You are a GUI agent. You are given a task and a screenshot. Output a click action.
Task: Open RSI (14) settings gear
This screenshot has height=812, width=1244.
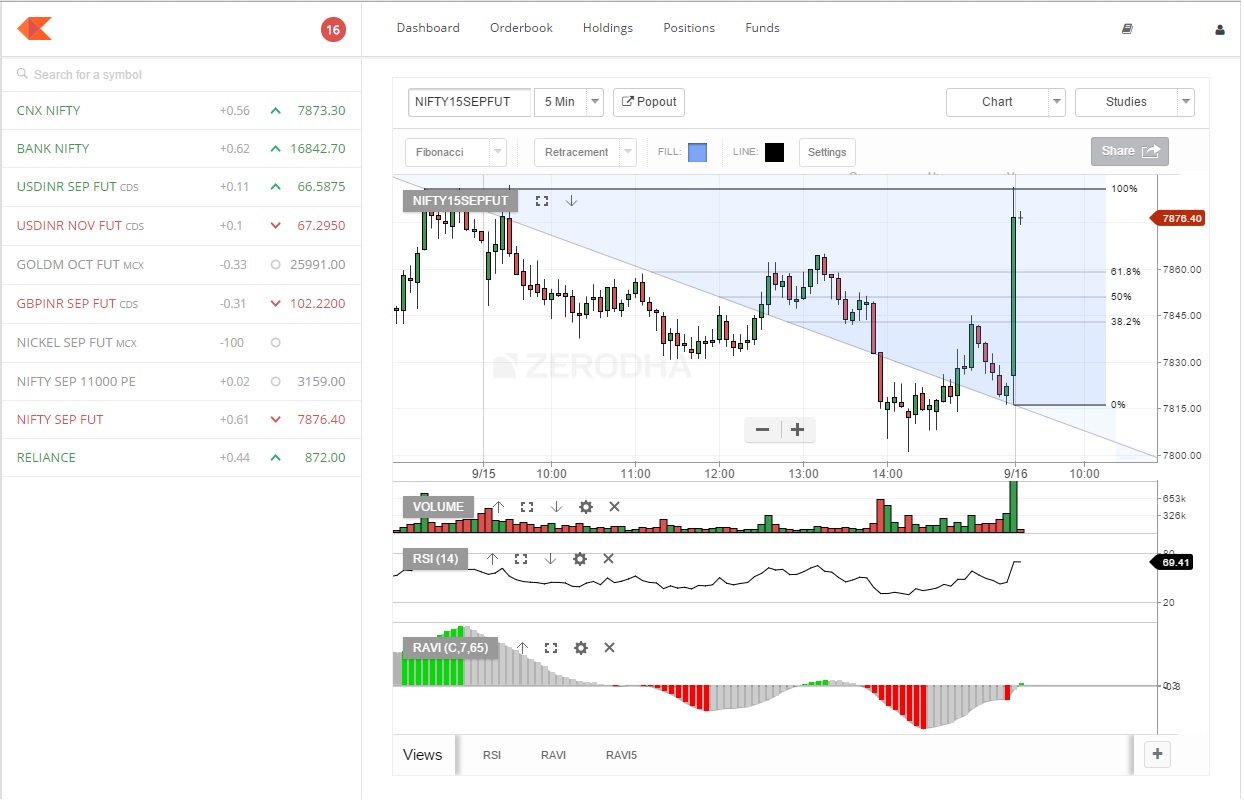[x=580, y=558]
